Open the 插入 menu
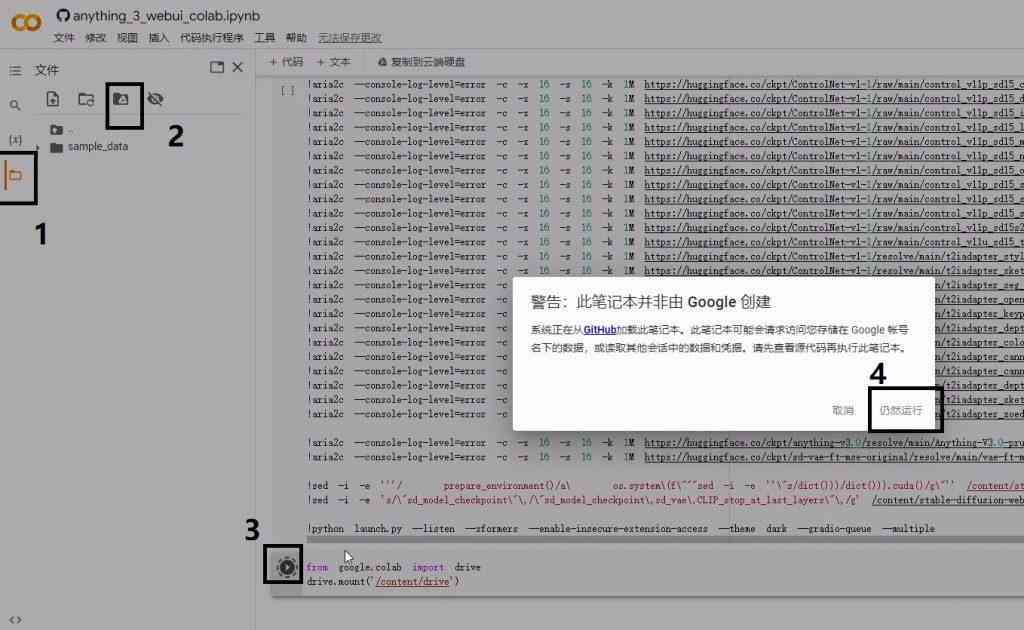The image size is (1024, 630). 159,38
